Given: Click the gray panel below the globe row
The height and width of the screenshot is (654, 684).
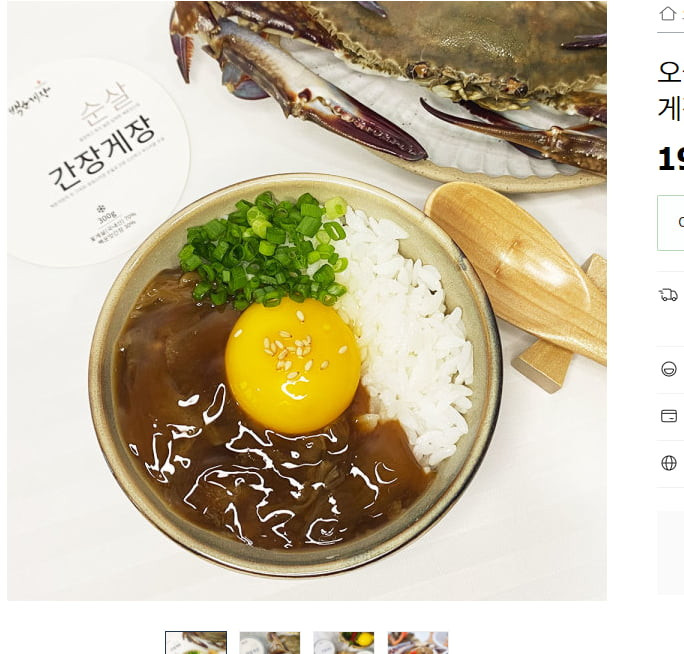Looking at the screenshot, I should point(671,552).
